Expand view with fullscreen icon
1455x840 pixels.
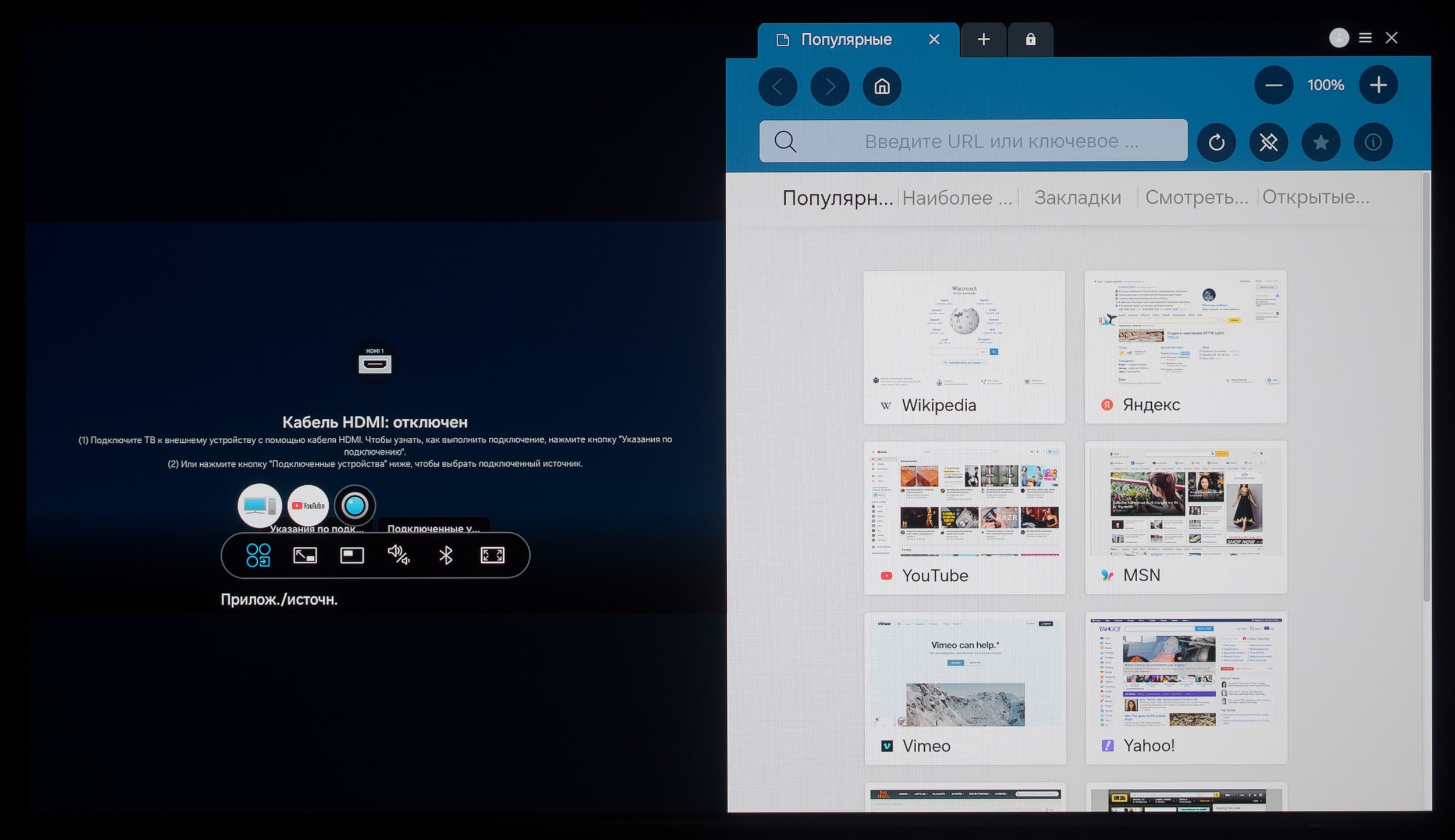click(x=492, y=555)
